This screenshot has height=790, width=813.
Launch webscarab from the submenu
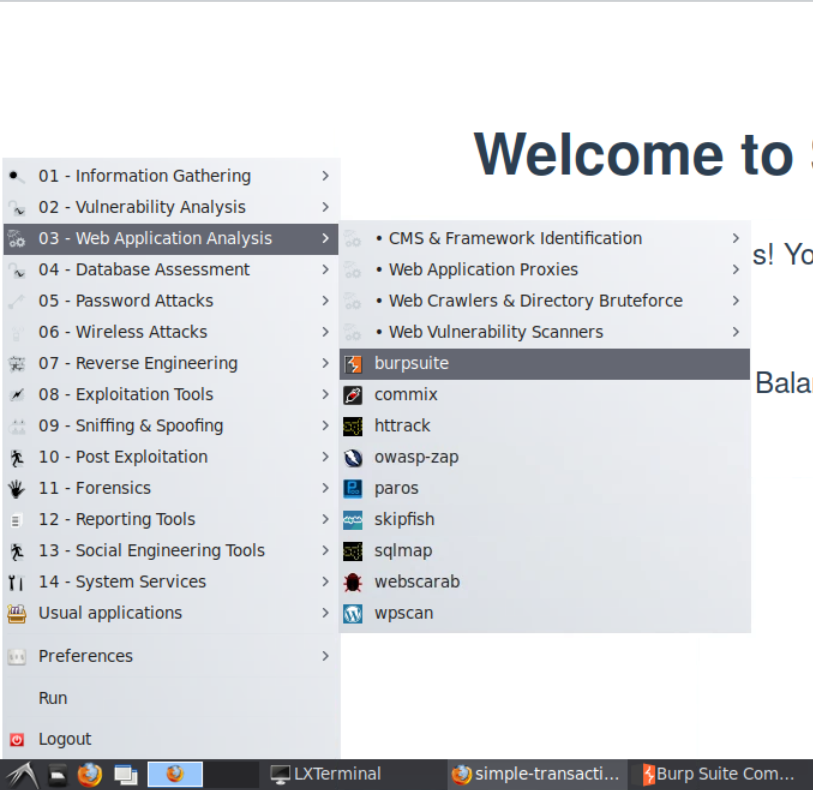coord(544,582)
